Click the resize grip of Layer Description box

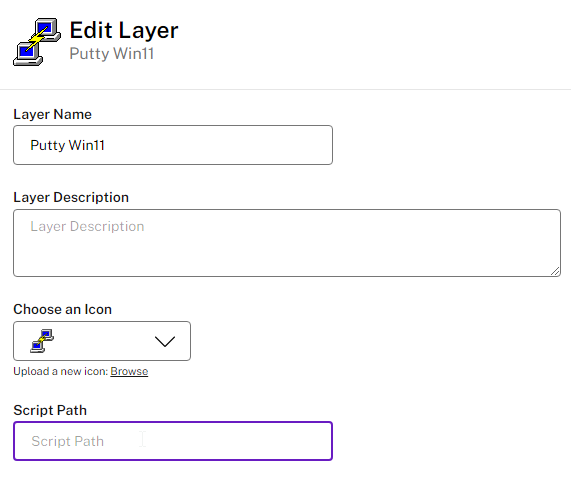tap(555, 271)
